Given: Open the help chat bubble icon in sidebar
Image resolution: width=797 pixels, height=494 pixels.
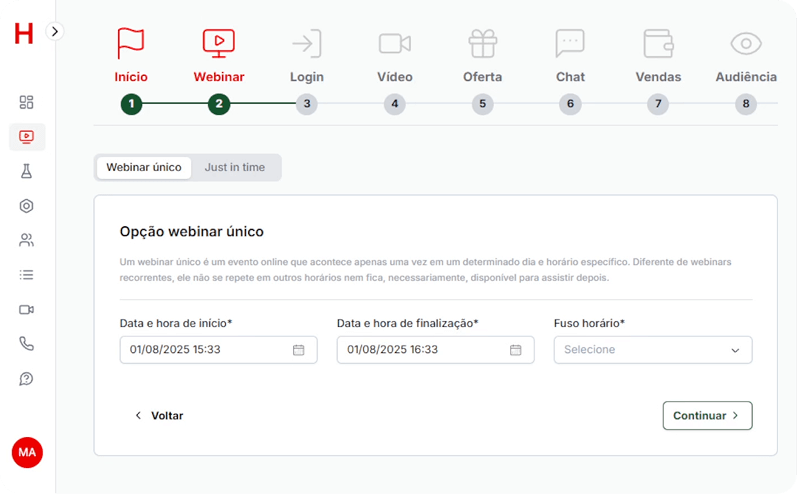Looking at the screenshot, I should coord(27,378).
